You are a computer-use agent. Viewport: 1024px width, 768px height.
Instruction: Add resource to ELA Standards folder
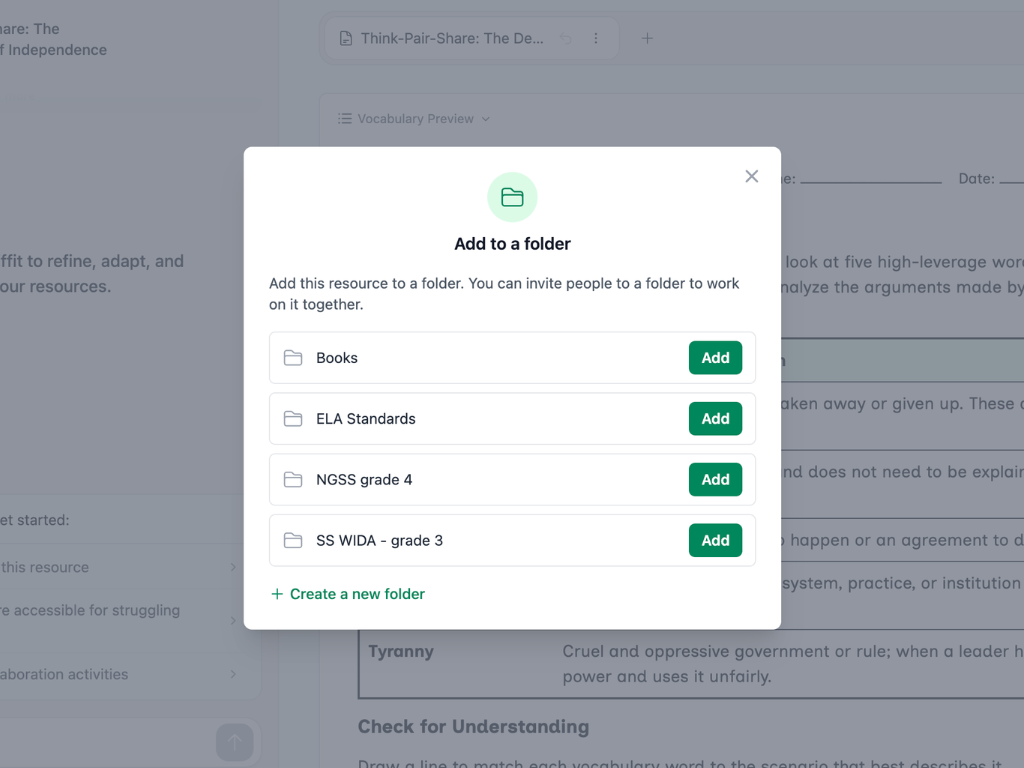[715, 419]
